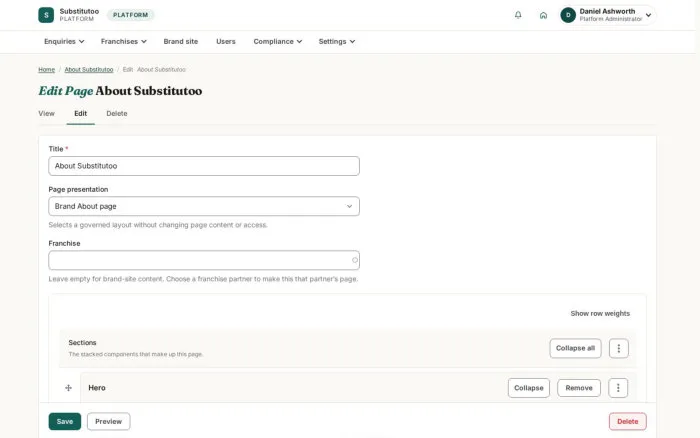
Task: Open the notifications bell
Action: click(518, 15)
